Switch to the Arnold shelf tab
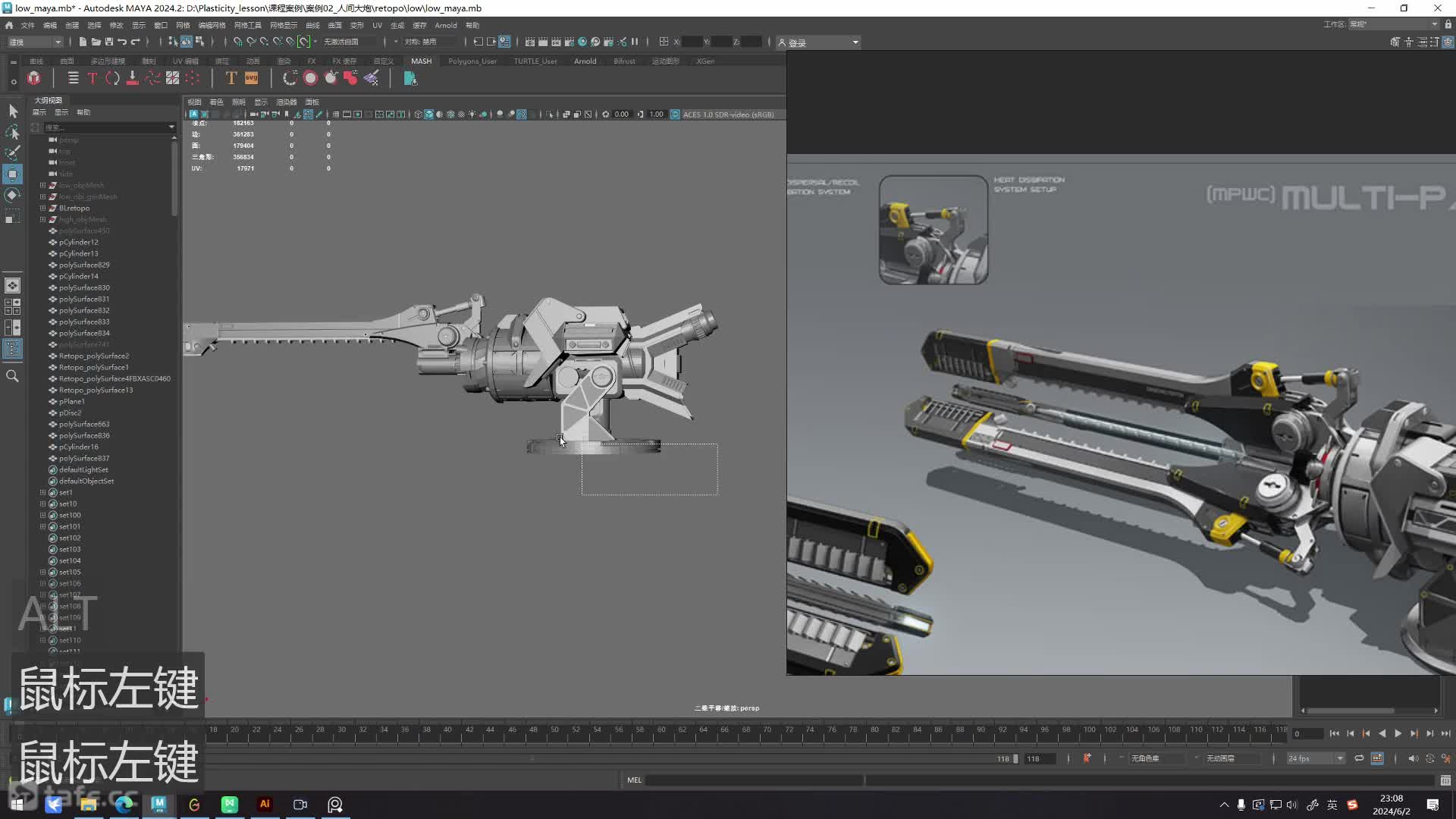The width and height of the screenshot is (1456, 819). [585, 61]
